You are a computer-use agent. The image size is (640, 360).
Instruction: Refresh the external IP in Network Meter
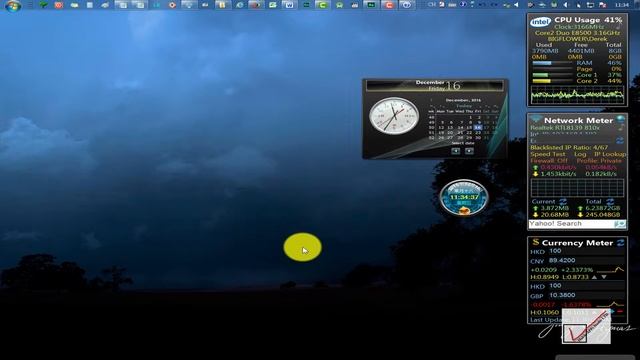[620, 140]
